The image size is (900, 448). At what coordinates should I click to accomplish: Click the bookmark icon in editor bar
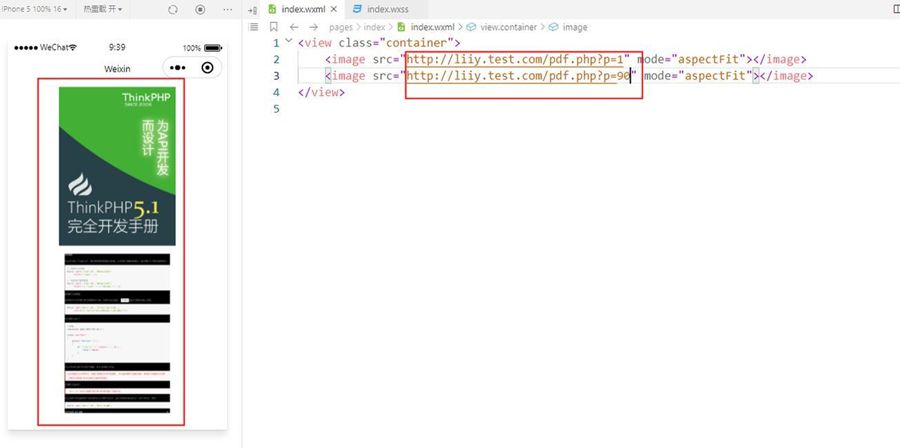274,27
